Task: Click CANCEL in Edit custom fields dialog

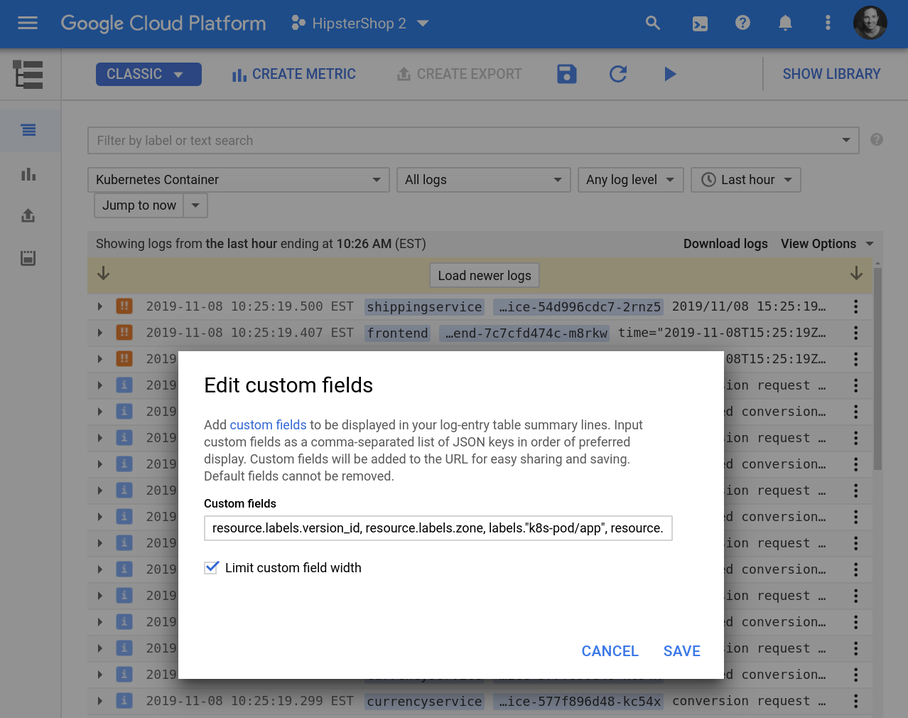Action: [610, 651]
